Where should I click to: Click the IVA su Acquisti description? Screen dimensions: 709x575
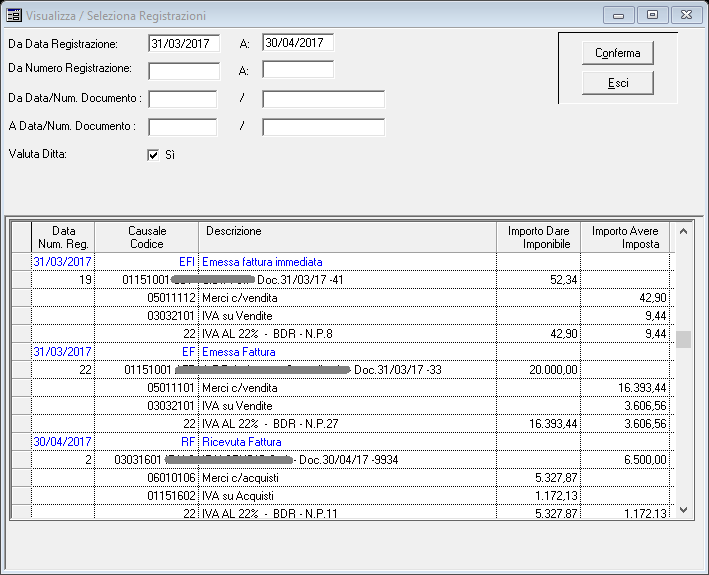pyautogui.click(x=238, y=496)
